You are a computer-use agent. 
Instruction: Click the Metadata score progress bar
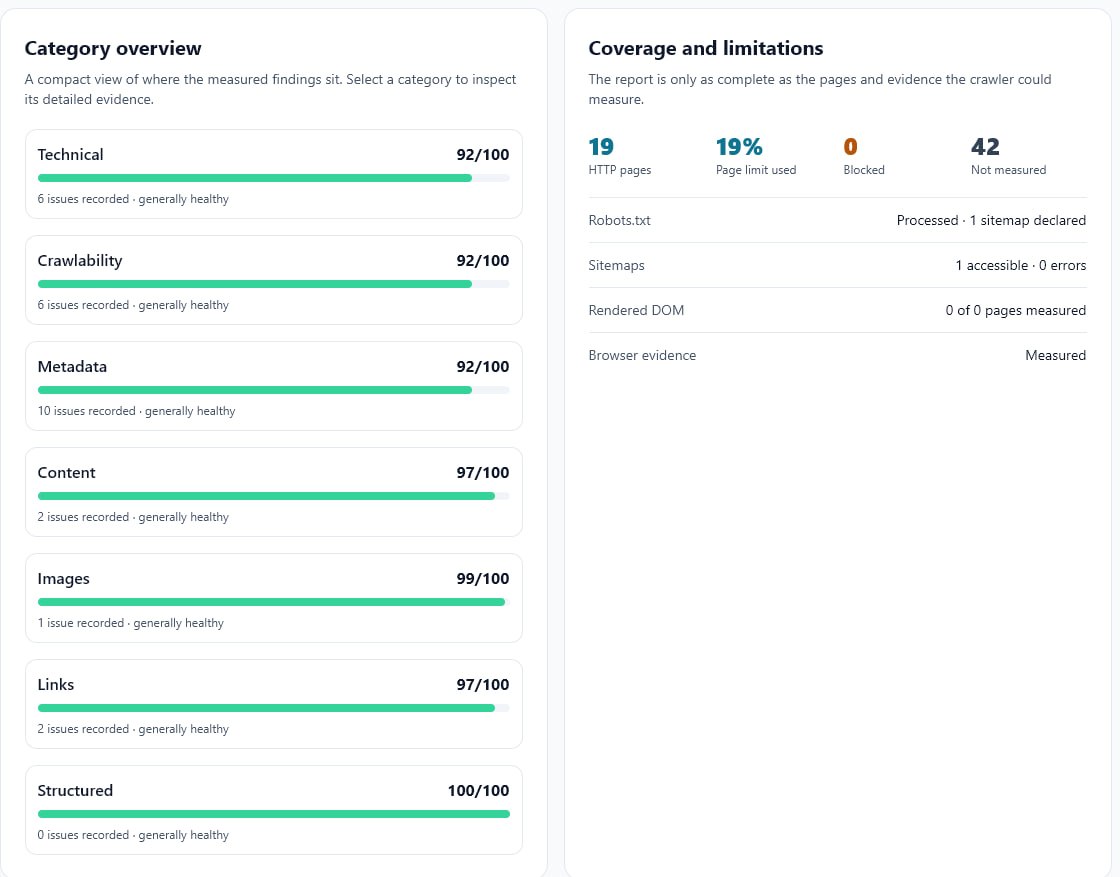pyautogui.click(x=274, y=390)
